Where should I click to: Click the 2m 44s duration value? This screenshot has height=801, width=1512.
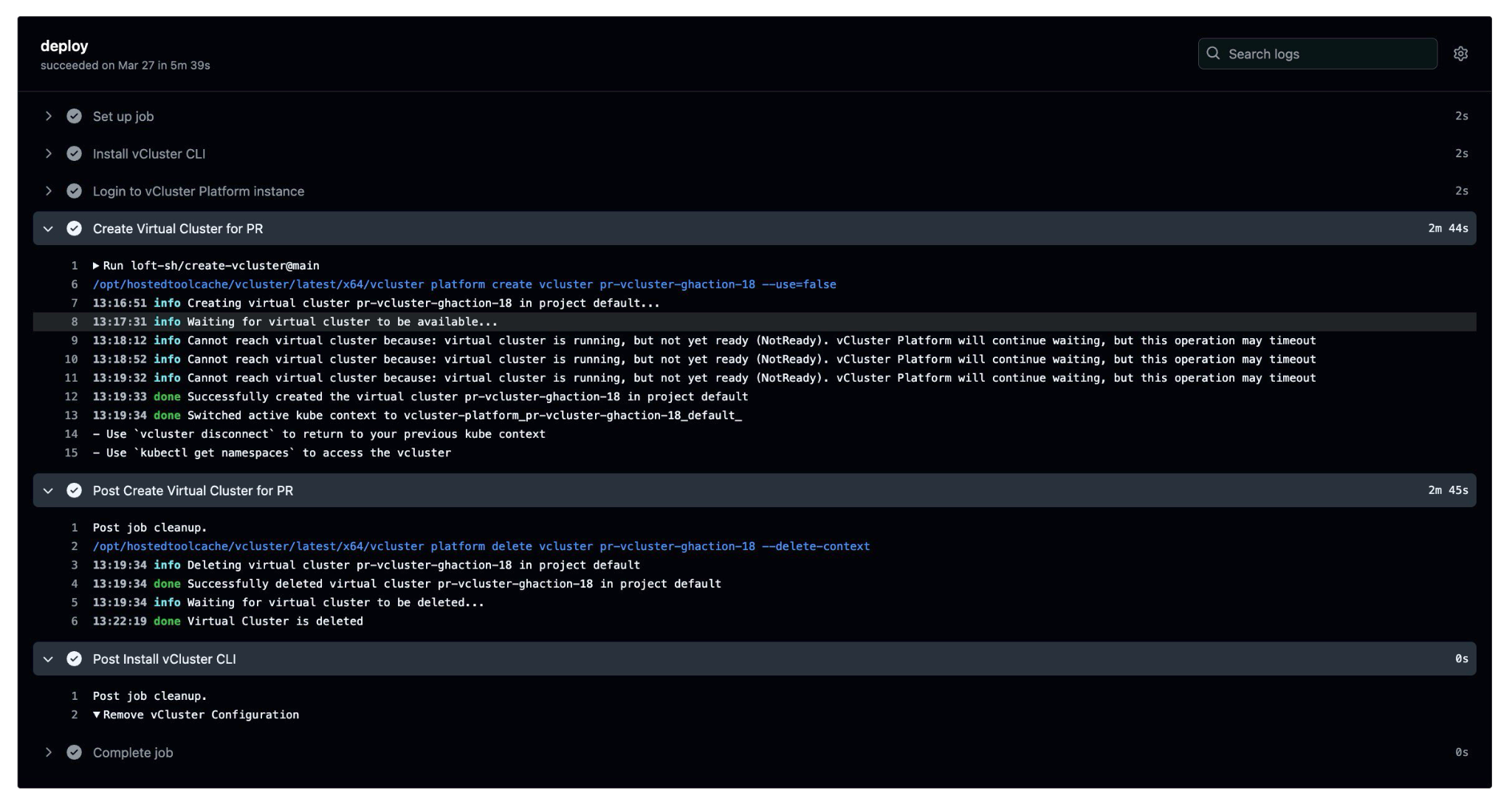click(1448, 228)
